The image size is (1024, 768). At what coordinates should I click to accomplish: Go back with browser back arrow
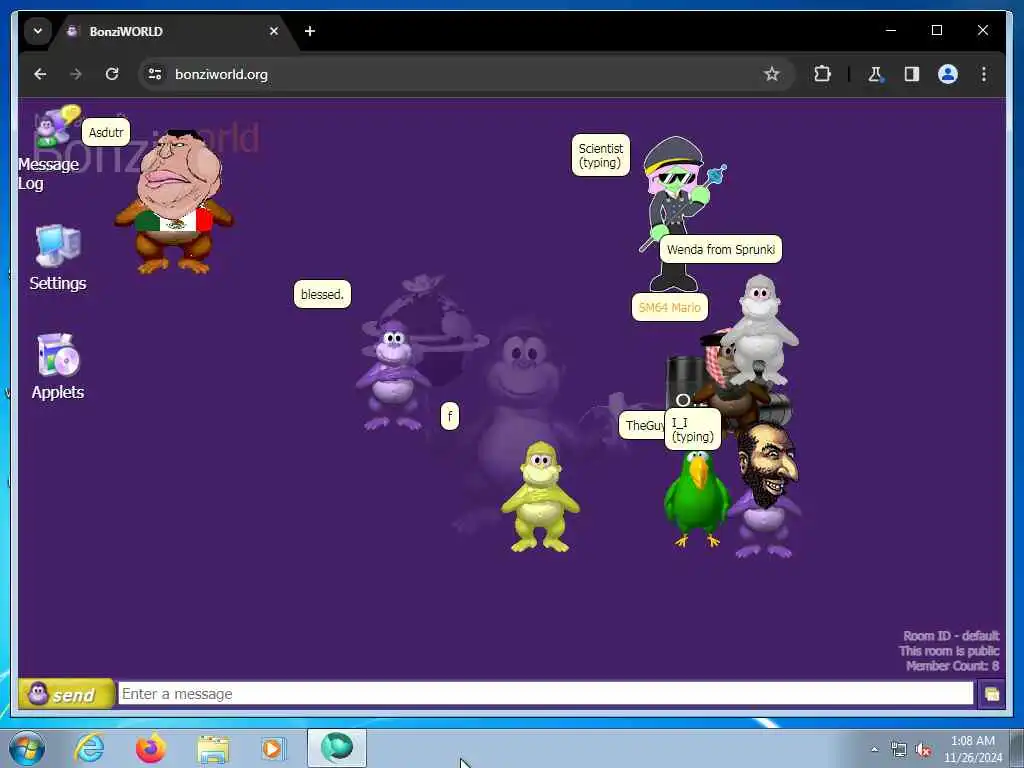click(x=40, y=74)
